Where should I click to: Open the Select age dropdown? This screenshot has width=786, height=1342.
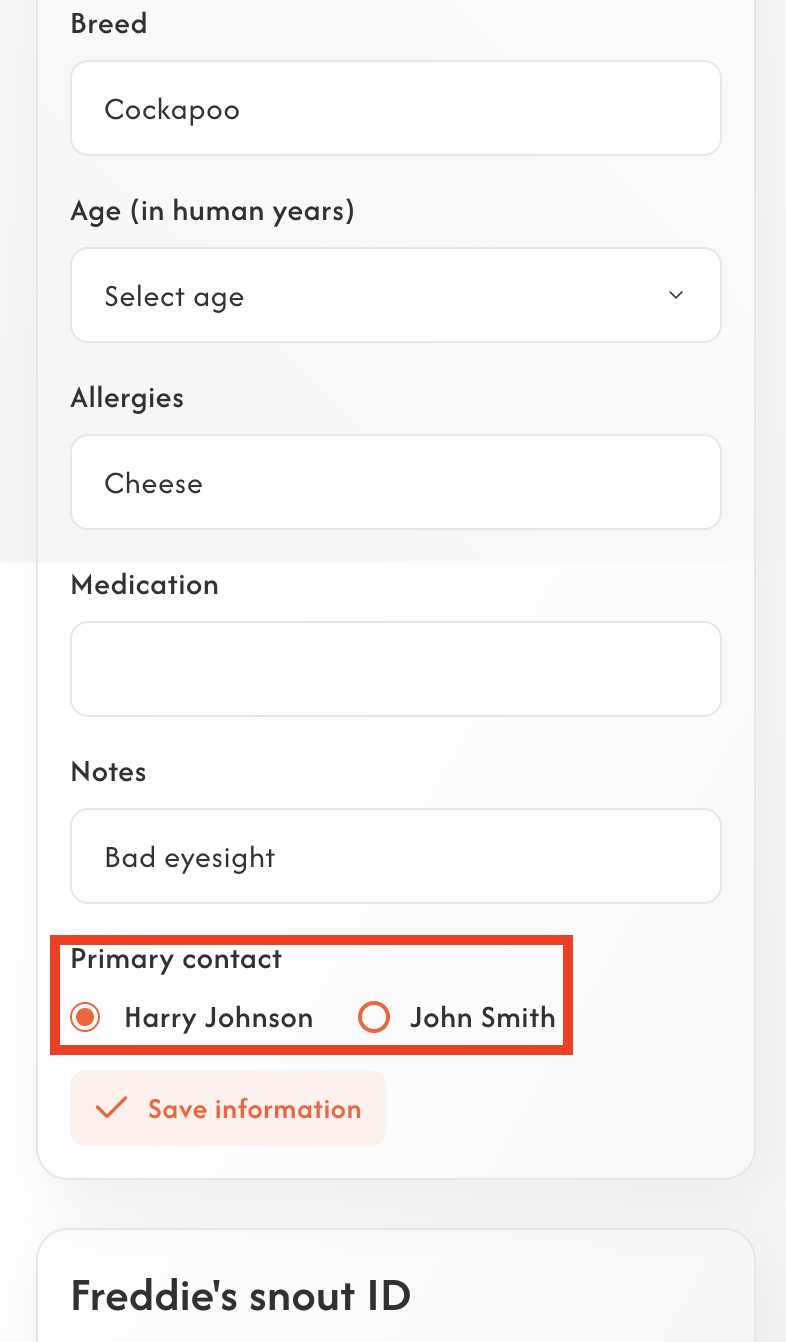(x=395, y=296)
